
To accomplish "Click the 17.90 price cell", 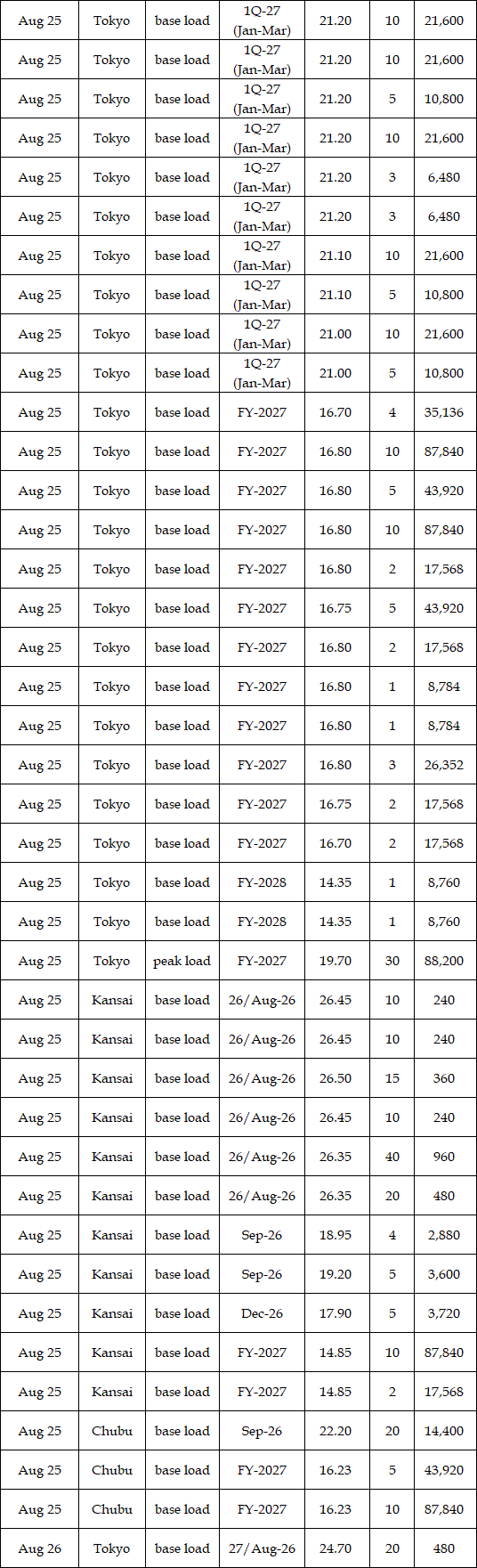I will pyautogui.click(x=336, y=1313).
